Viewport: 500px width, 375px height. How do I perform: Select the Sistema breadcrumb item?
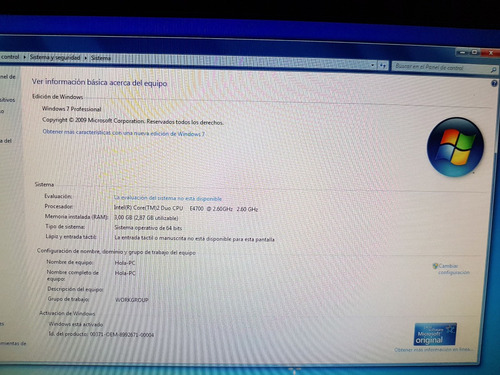coord(101,58)
